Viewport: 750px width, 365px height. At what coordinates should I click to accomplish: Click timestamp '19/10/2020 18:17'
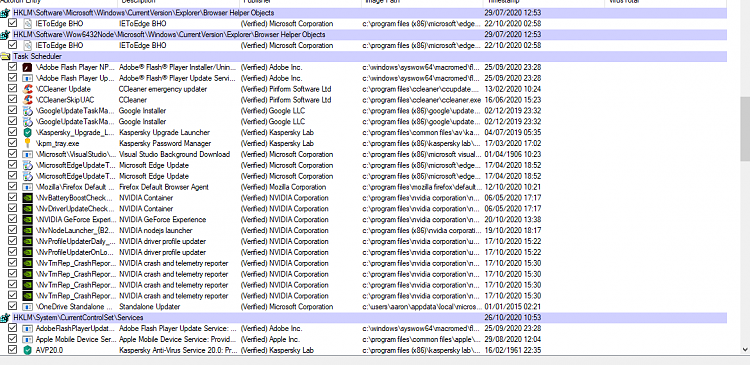[512, 231]
